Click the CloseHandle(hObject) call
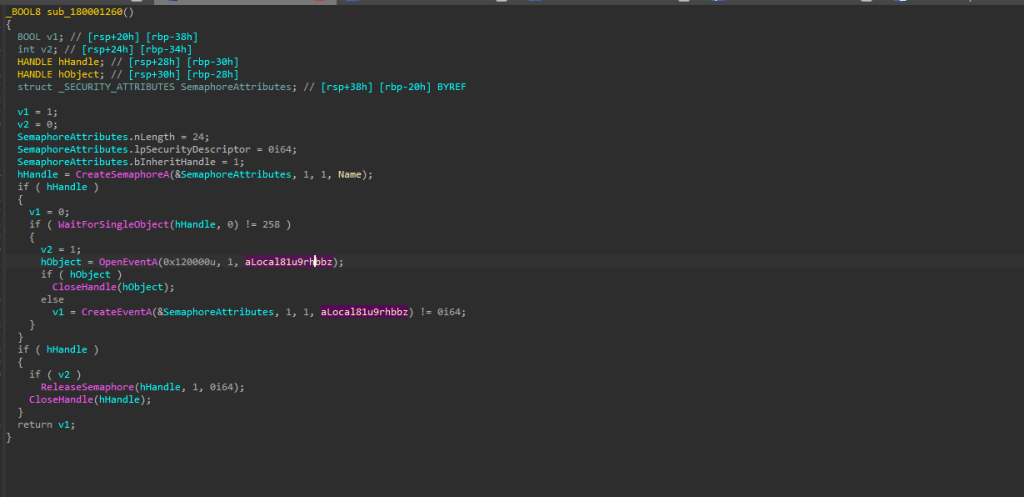 coord(114,287)
